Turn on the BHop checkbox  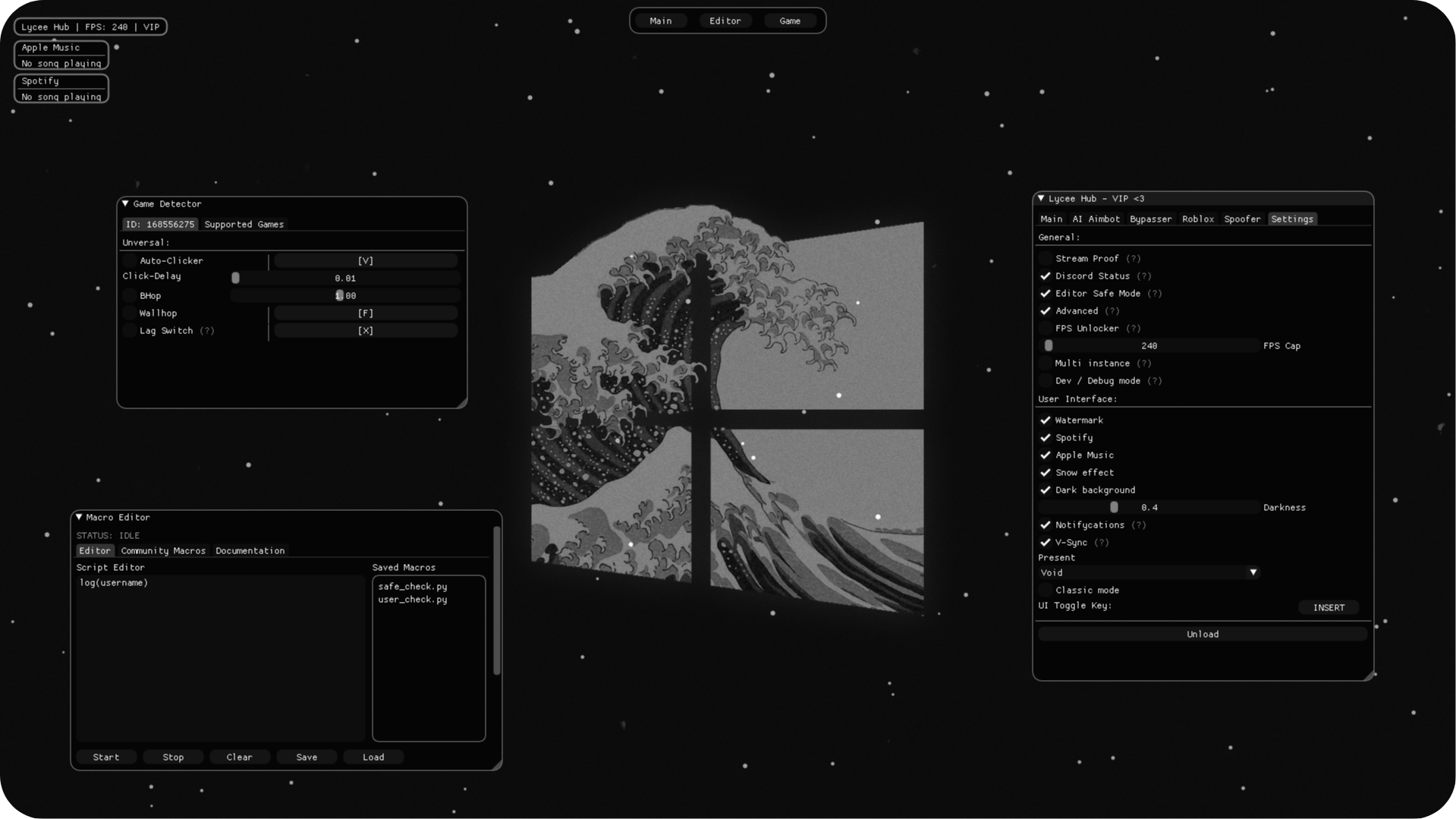click(x=130, y=296)
